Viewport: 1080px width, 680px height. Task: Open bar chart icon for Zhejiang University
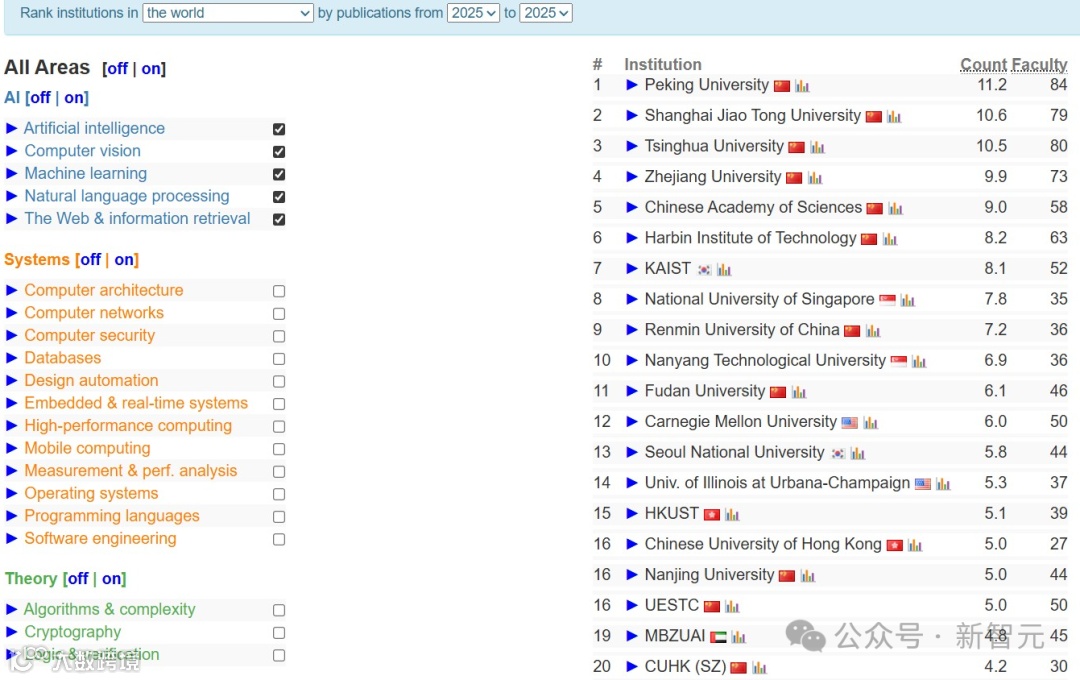[815, 178]
